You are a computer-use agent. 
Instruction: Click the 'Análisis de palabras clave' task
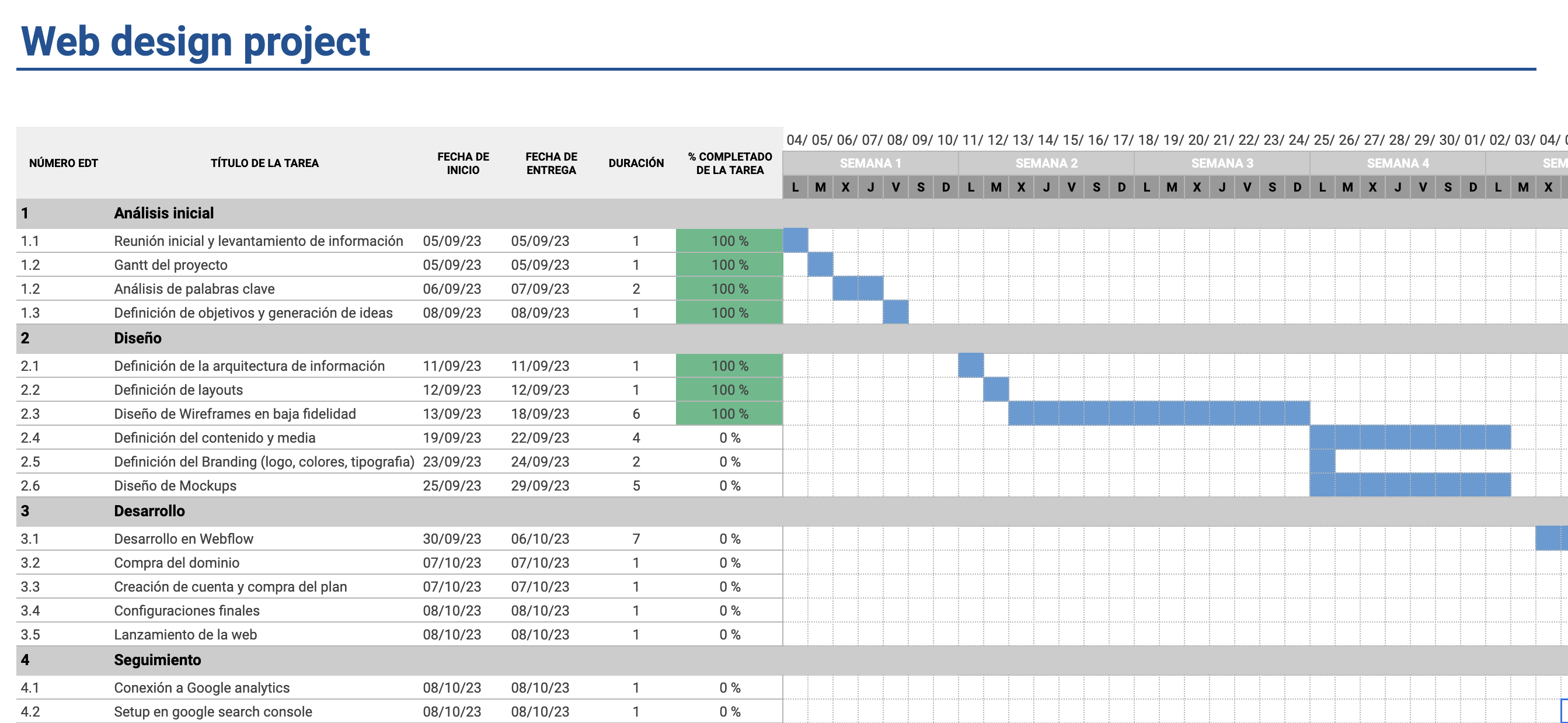click(194, 288)
